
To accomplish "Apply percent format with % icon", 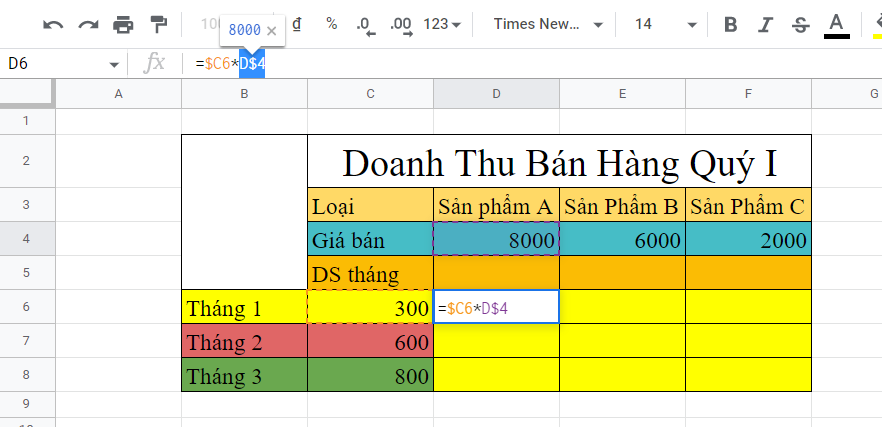I will [331, 24].
